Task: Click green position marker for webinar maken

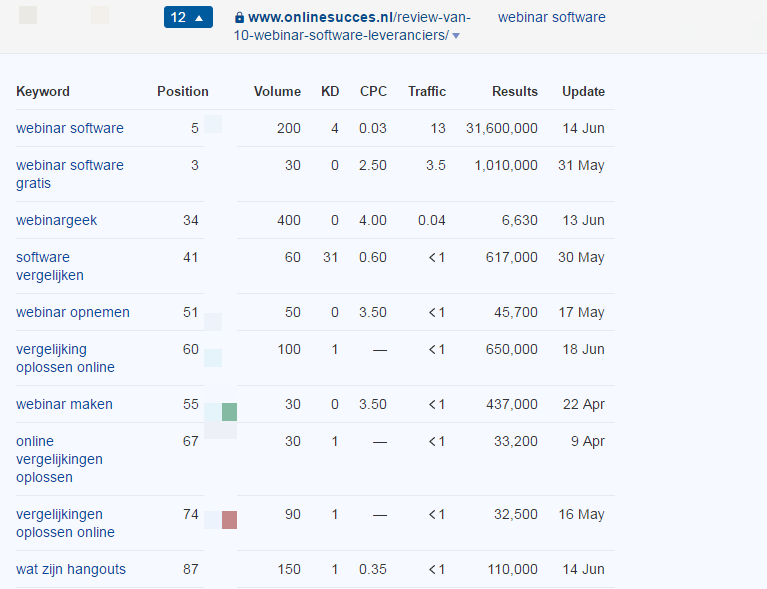Action: (x=229, y=412)
